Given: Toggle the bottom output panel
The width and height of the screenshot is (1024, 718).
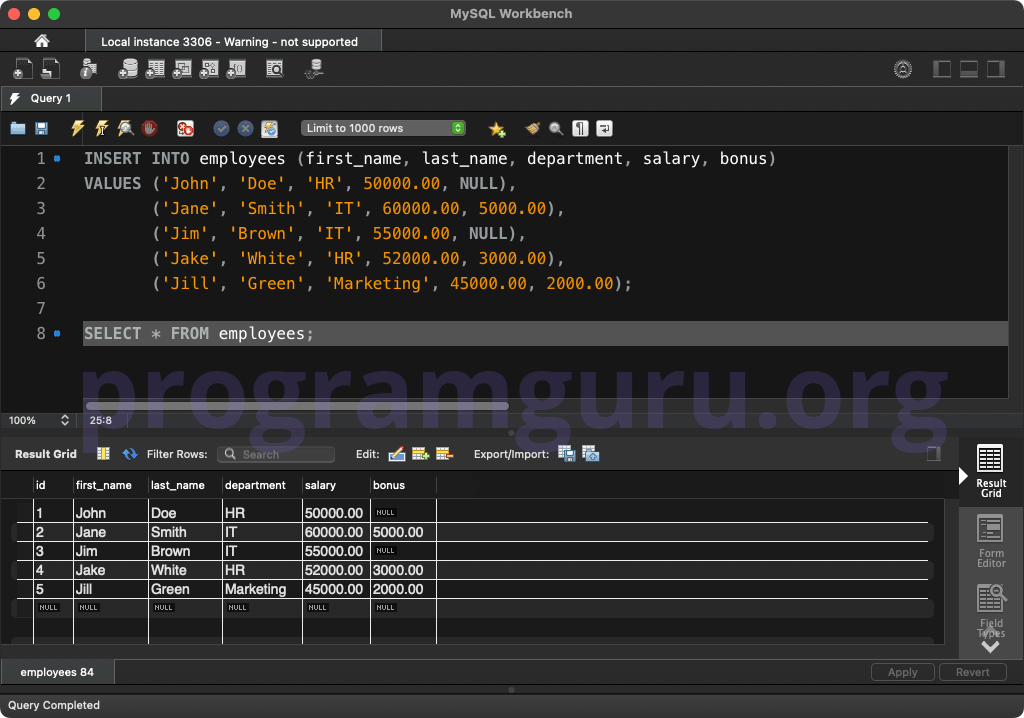Looking at the screenshot, I should coord(968,69).
